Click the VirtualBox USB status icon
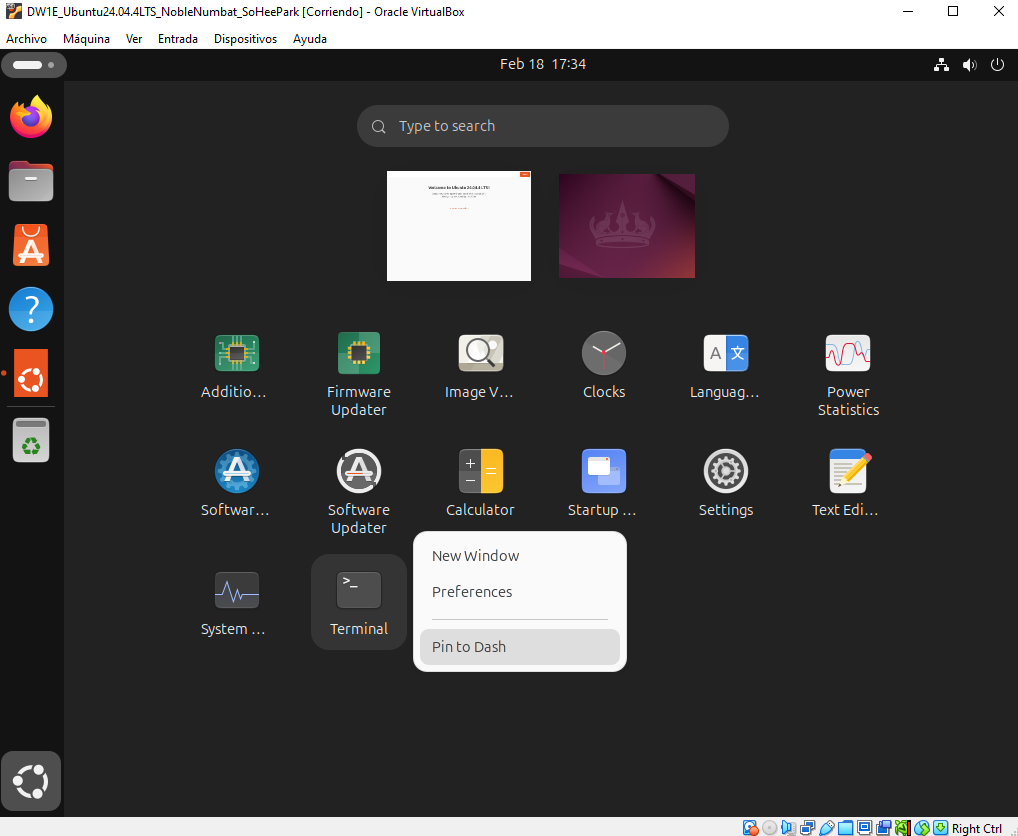The width and height of the screenshot is (1018, 836). coord(826,828)
